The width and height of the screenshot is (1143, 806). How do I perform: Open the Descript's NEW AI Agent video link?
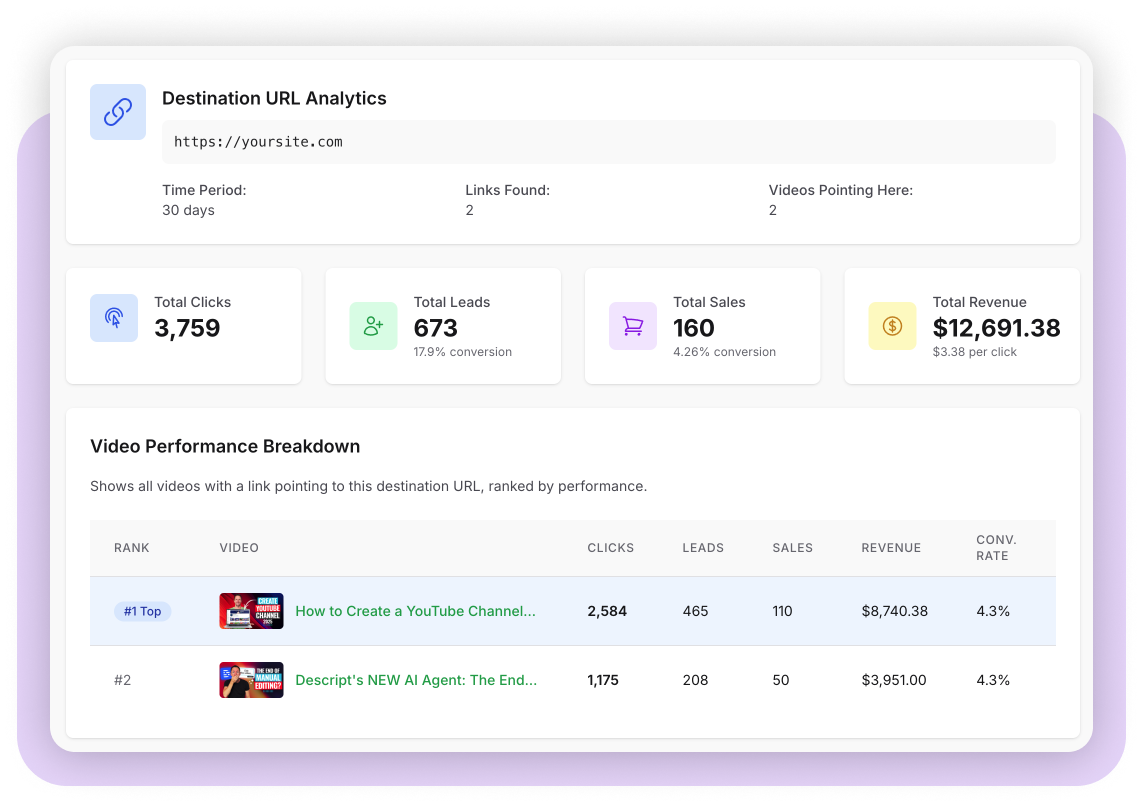click(x=416, y=680)
